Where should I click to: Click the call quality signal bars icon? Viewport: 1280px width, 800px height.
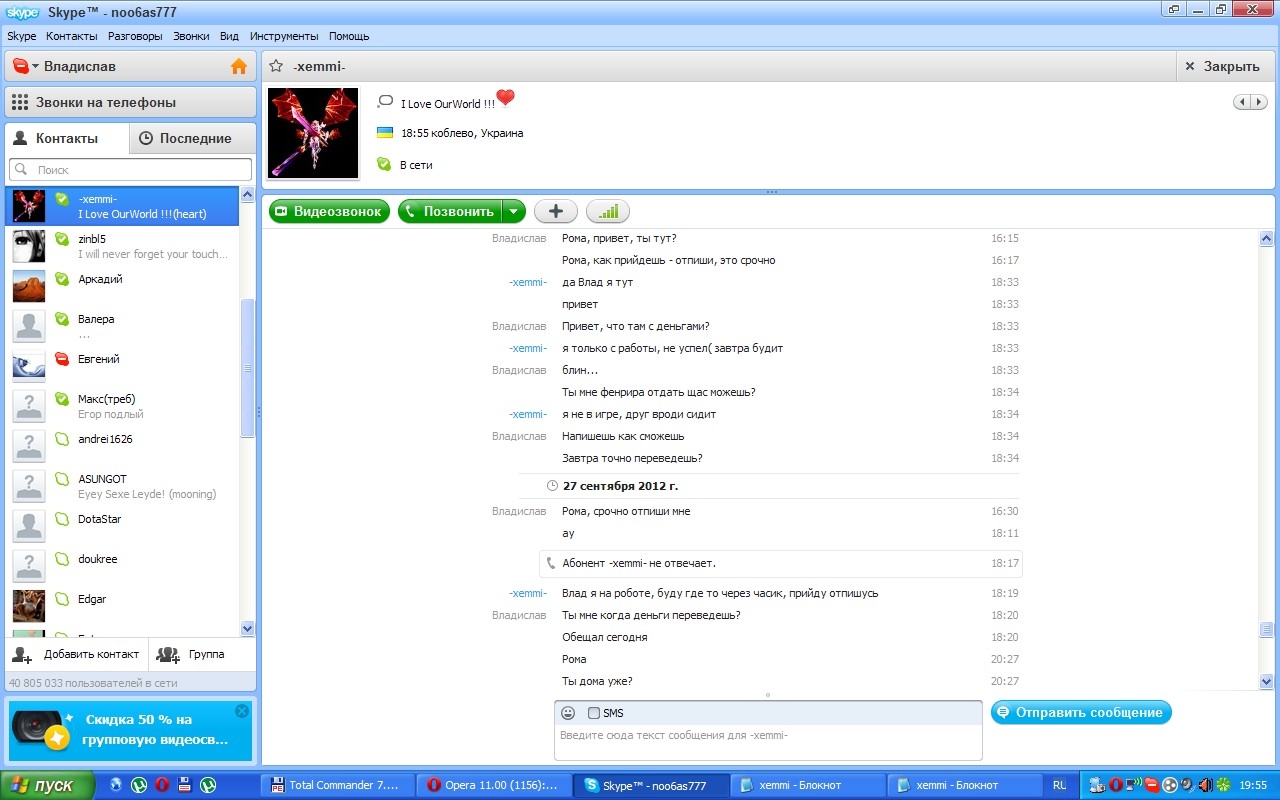point(608,211)
